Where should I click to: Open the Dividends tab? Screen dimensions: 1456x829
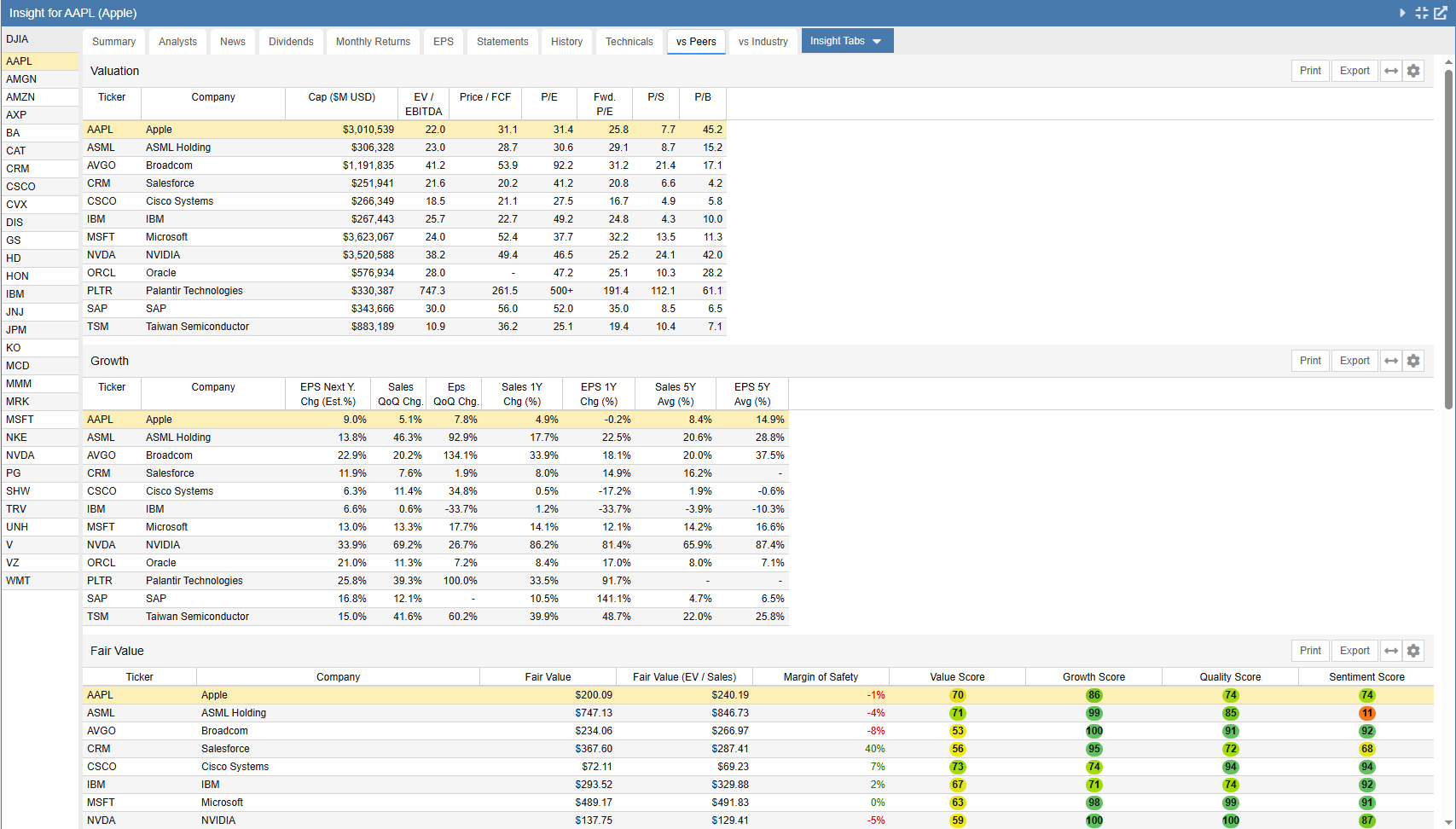click(x=291, y=42)
